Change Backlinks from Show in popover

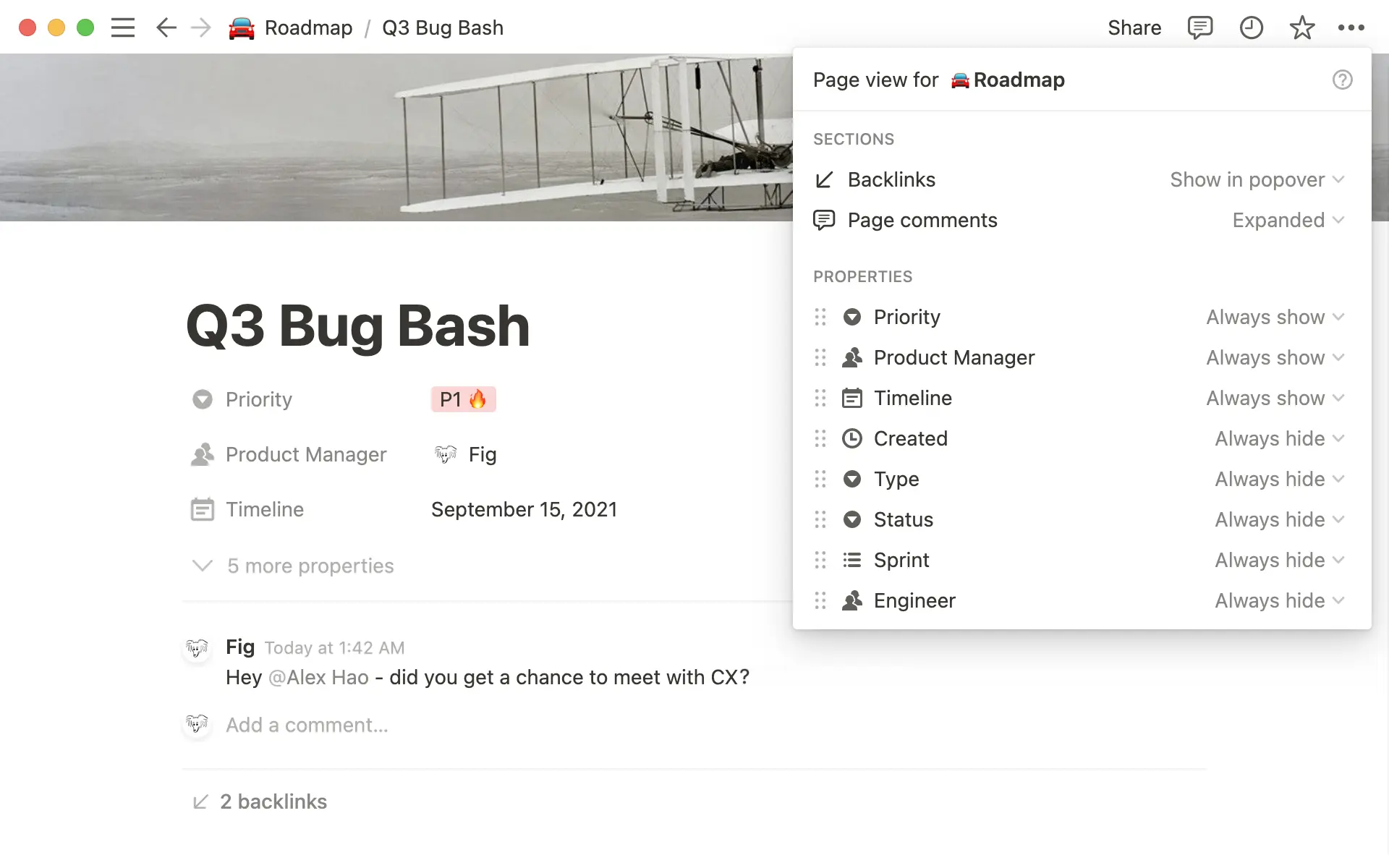pyautogui.click(x=1257, y=179)
